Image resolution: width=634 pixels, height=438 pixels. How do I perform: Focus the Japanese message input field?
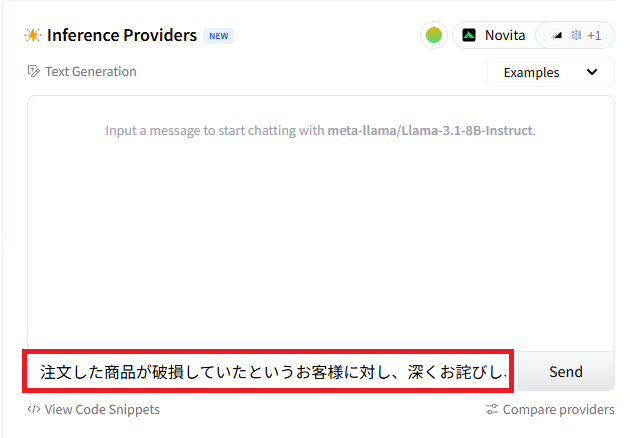tap(270, 371)
